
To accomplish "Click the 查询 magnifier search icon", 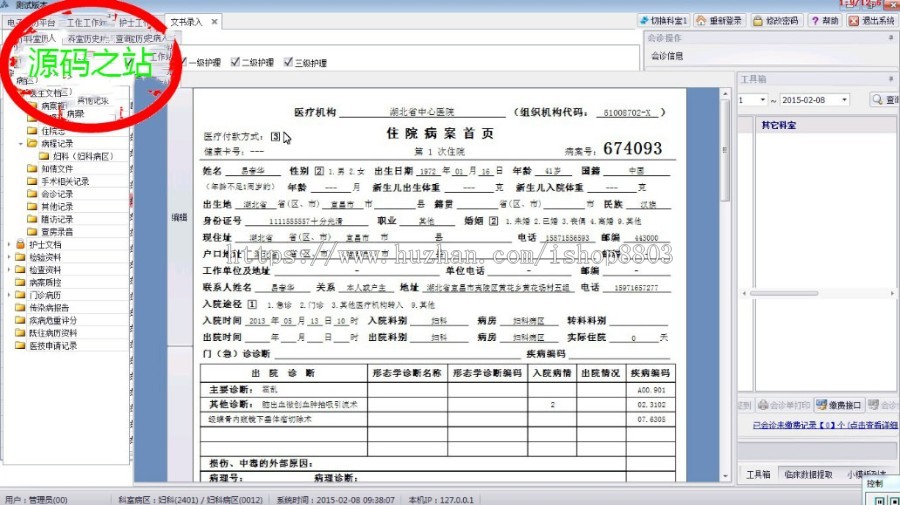I will tap(877, 100).
